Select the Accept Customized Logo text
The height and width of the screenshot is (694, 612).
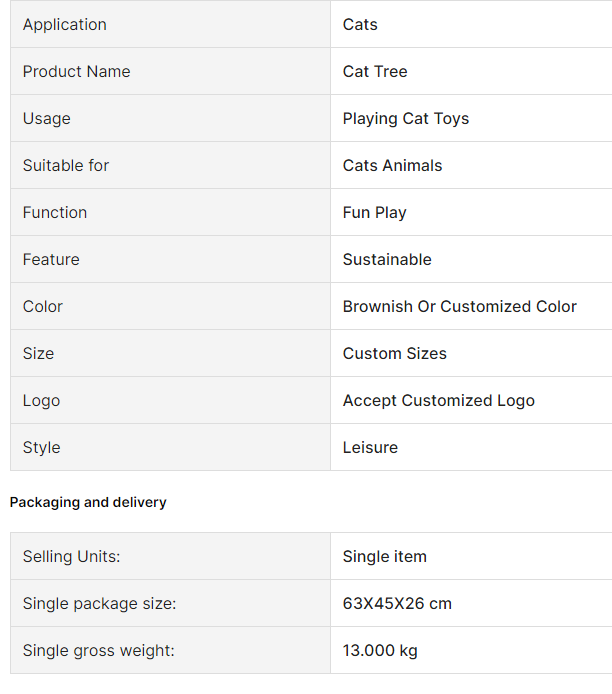tap(438, 400)
